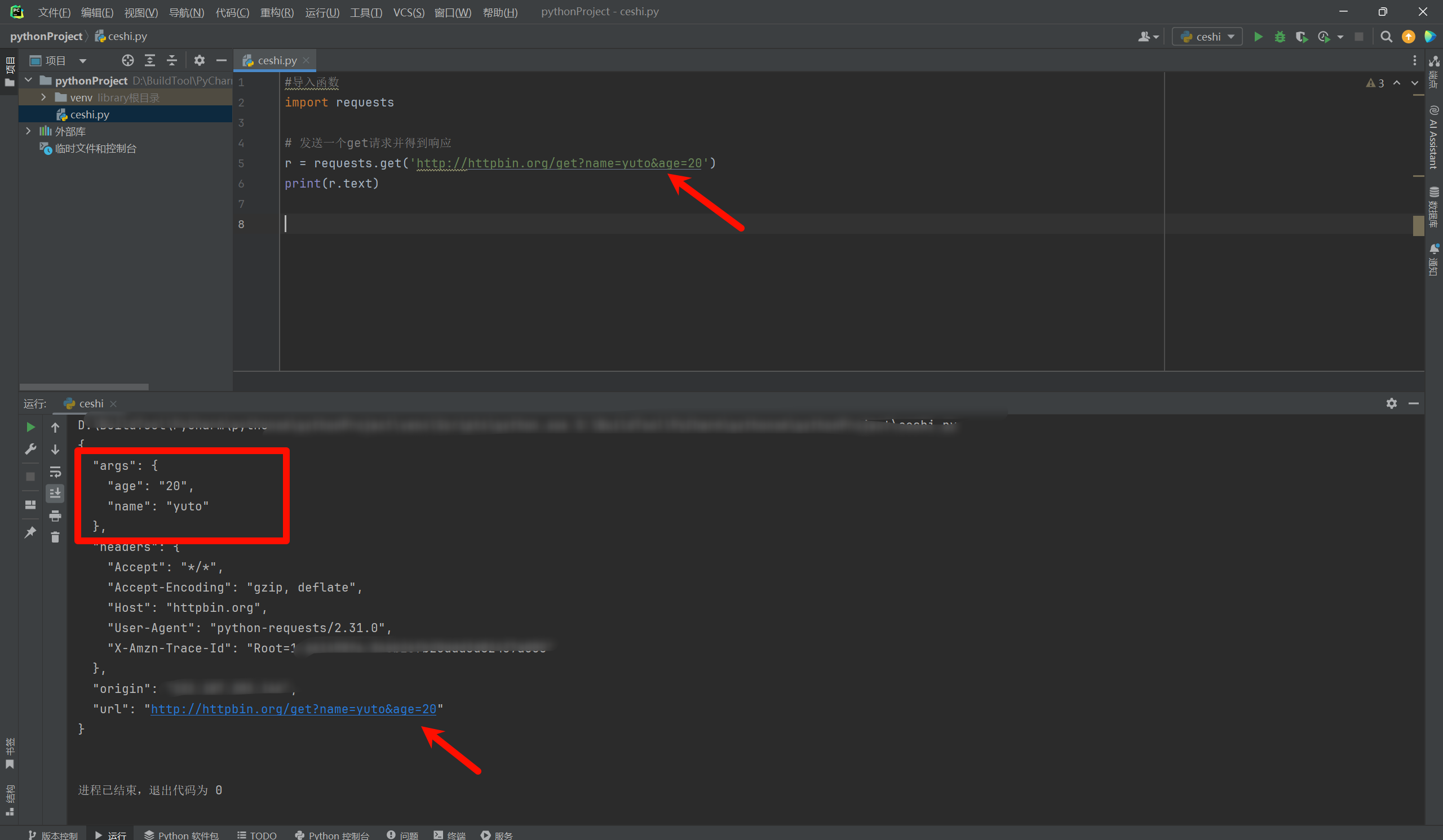Open the TODO tool window

click(x=256, y=835)
